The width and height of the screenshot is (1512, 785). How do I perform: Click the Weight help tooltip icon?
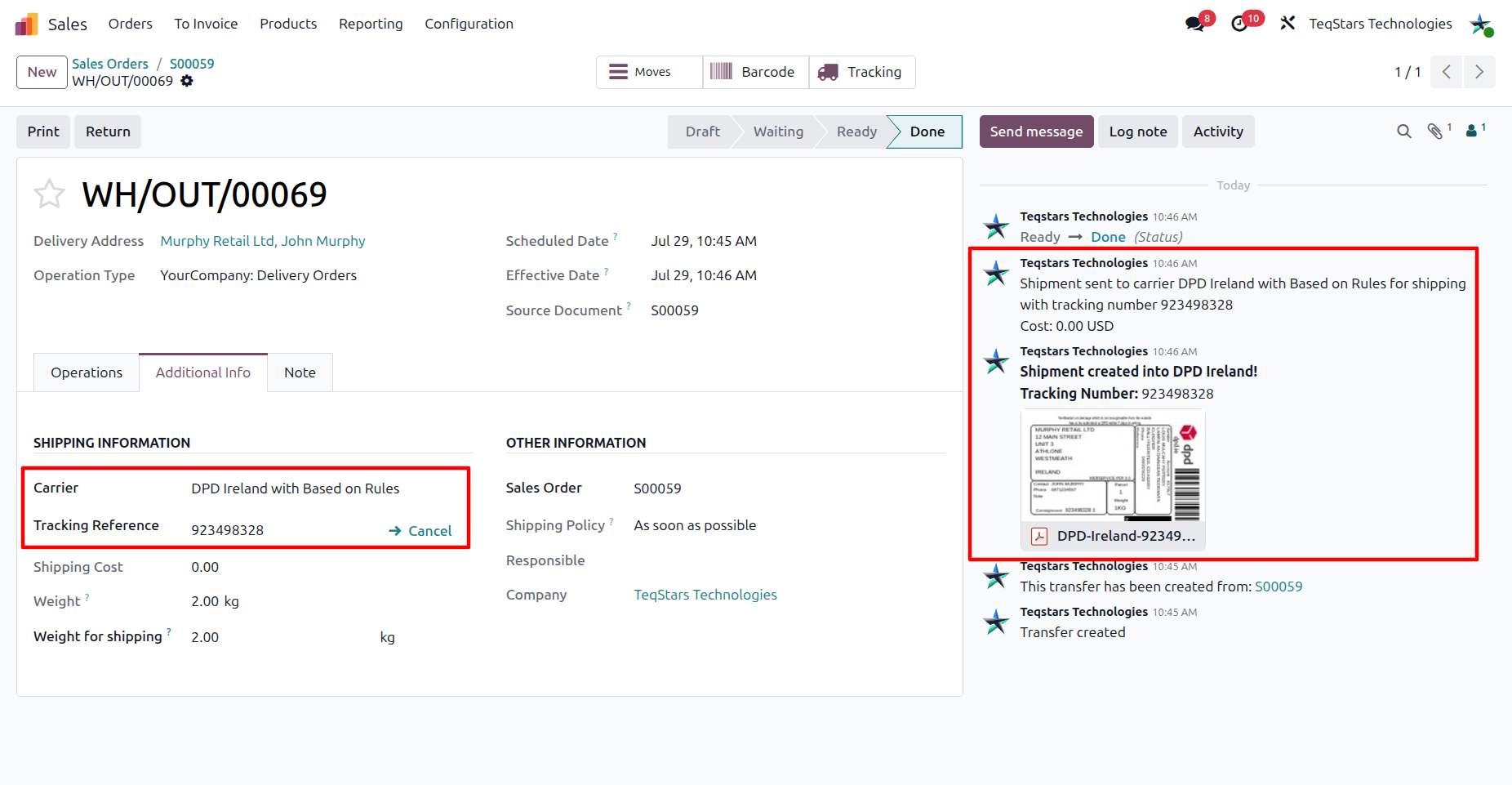[87, 597]
